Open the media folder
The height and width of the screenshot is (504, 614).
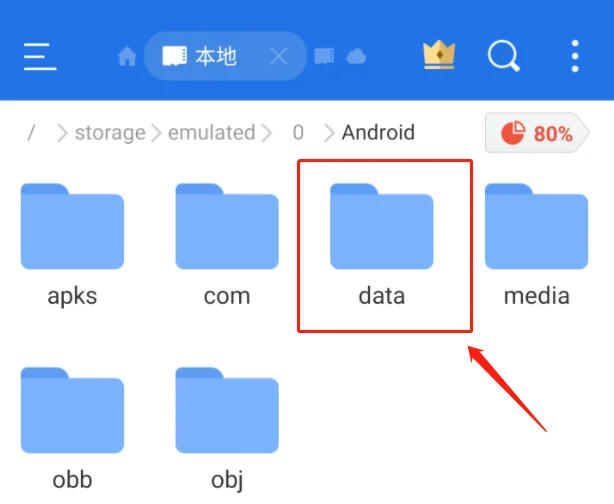(536, 245)
